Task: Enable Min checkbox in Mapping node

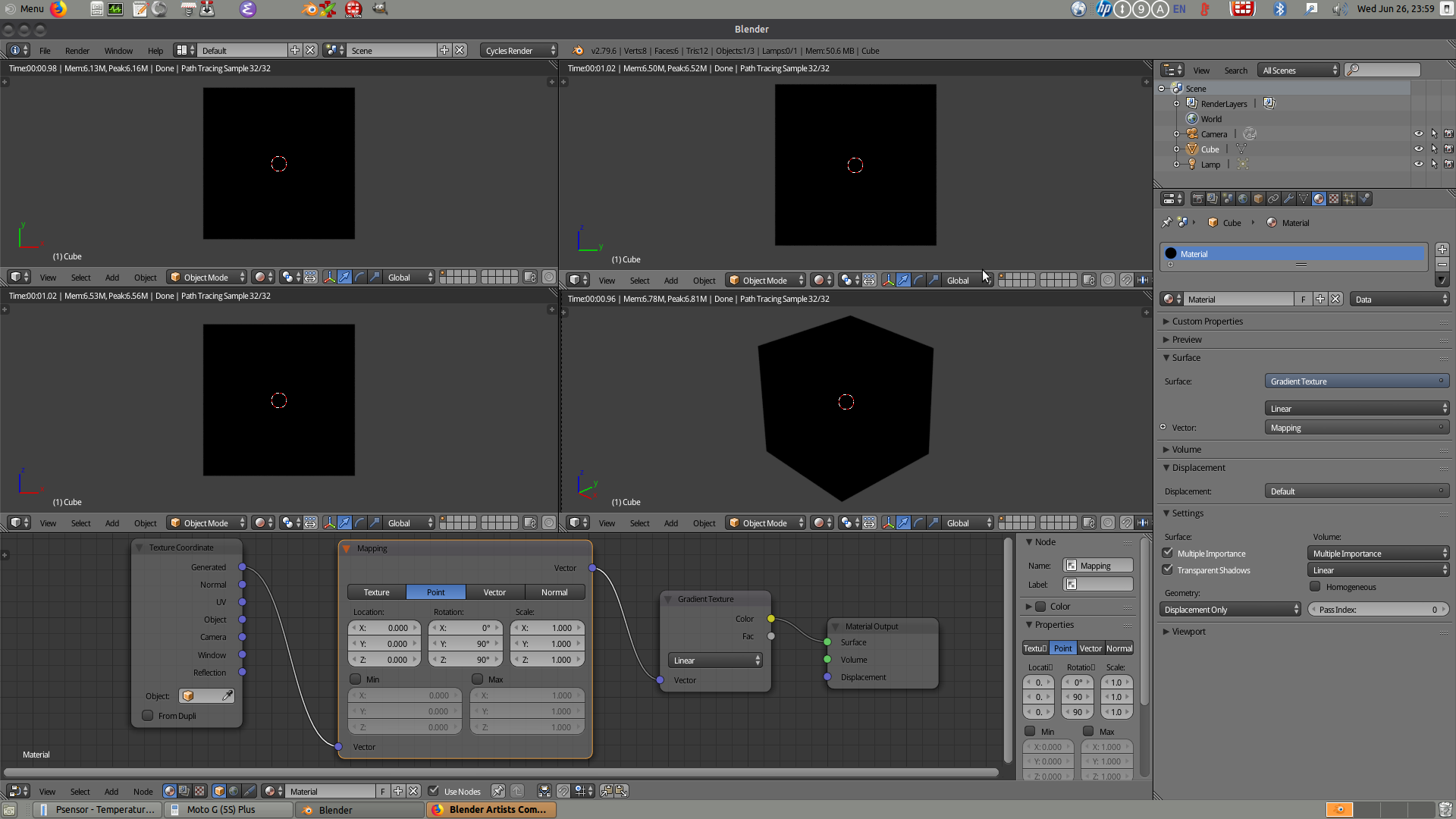Action: (x=356, y=679)
